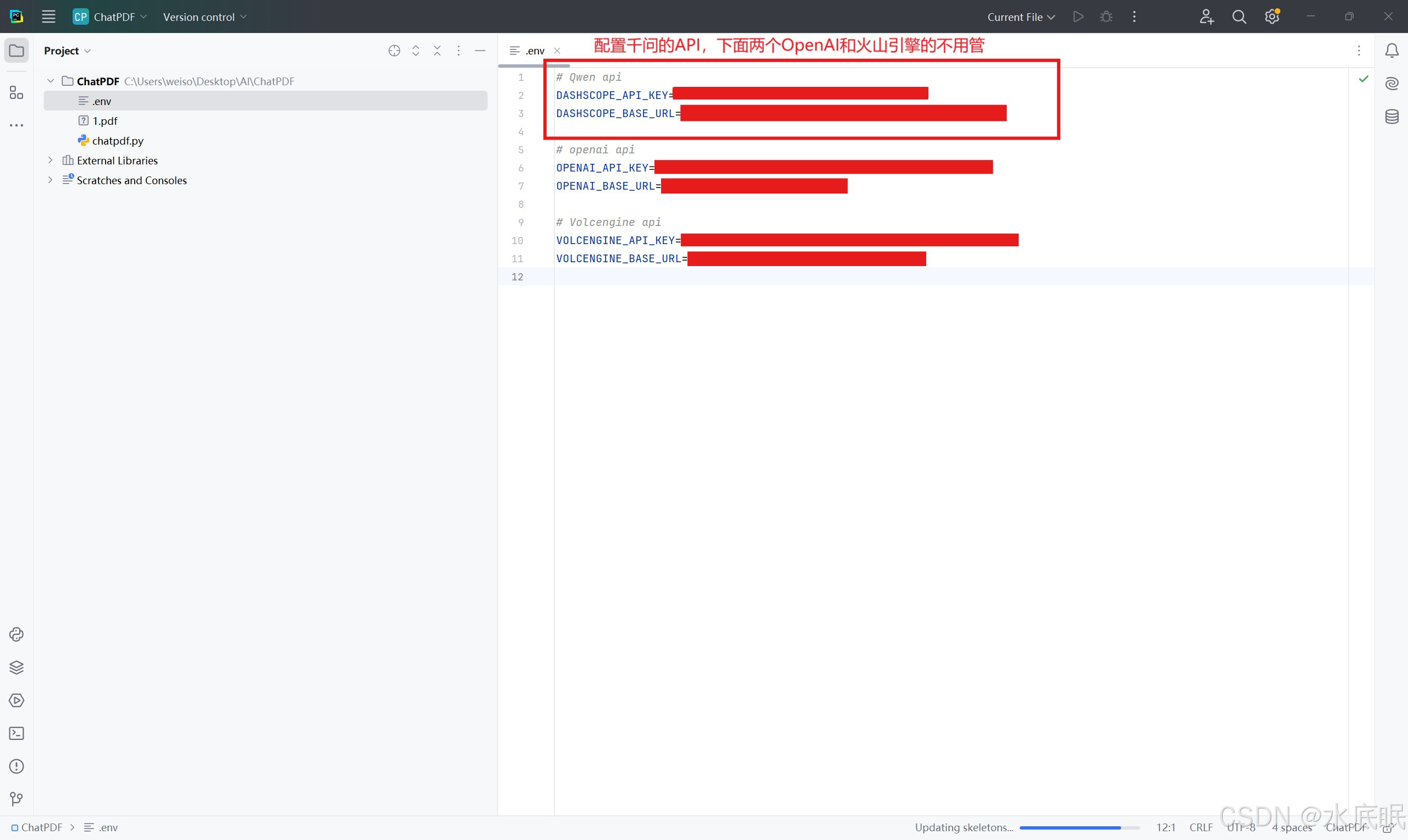This screenshot has width=1408, height=840.
Task: Click .env breadcrumb in status bar
Action: pos(101,827)
